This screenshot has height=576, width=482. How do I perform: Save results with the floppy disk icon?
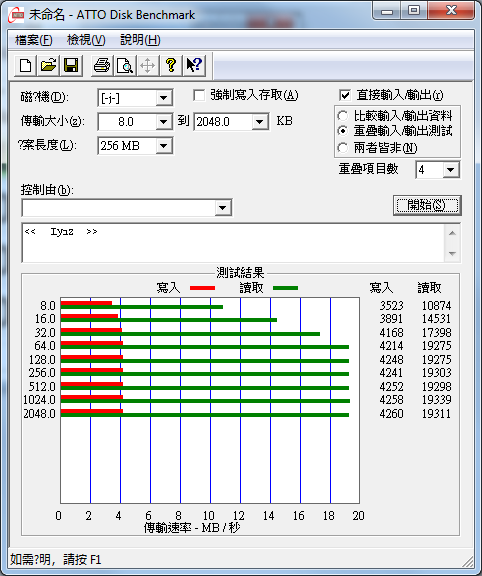[x=71, y=66]
